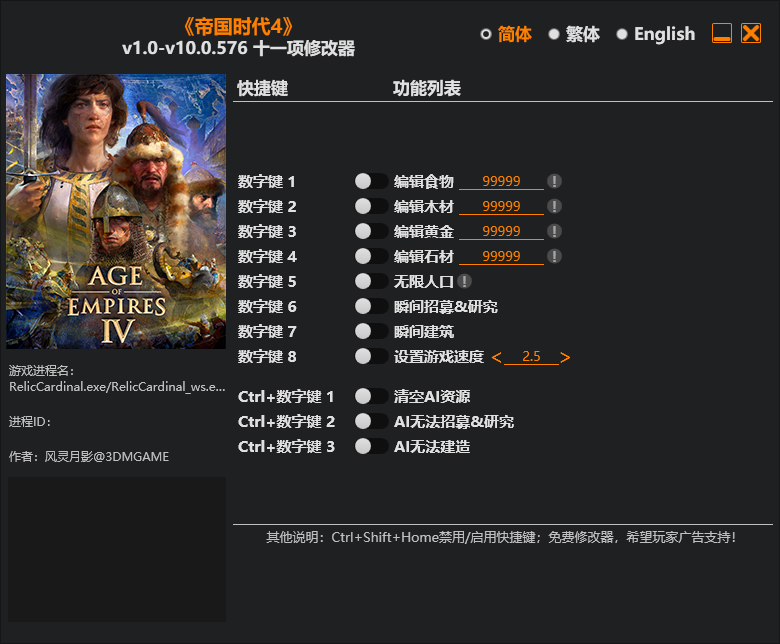Click the 编辑食物 value field 99999
The width and height of the screenshot is (780, 644).
[x=501, y=182]
